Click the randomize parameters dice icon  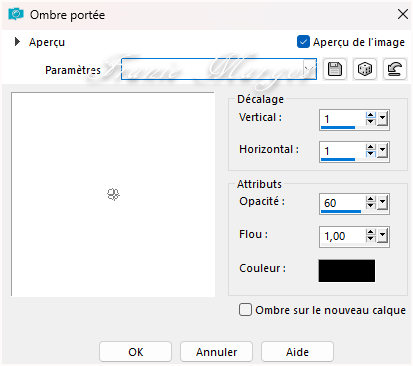(x=365, y=69)
